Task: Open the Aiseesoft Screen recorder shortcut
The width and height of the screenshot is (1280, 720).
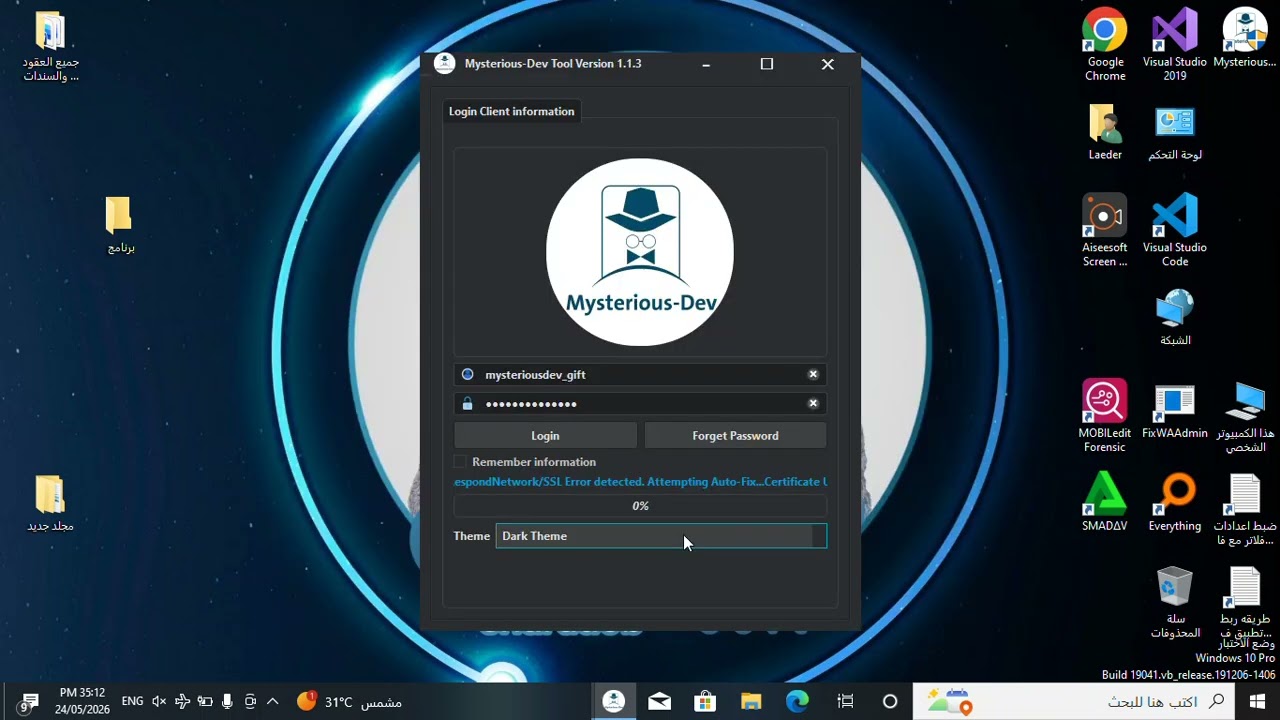Action: point(1105,231)
